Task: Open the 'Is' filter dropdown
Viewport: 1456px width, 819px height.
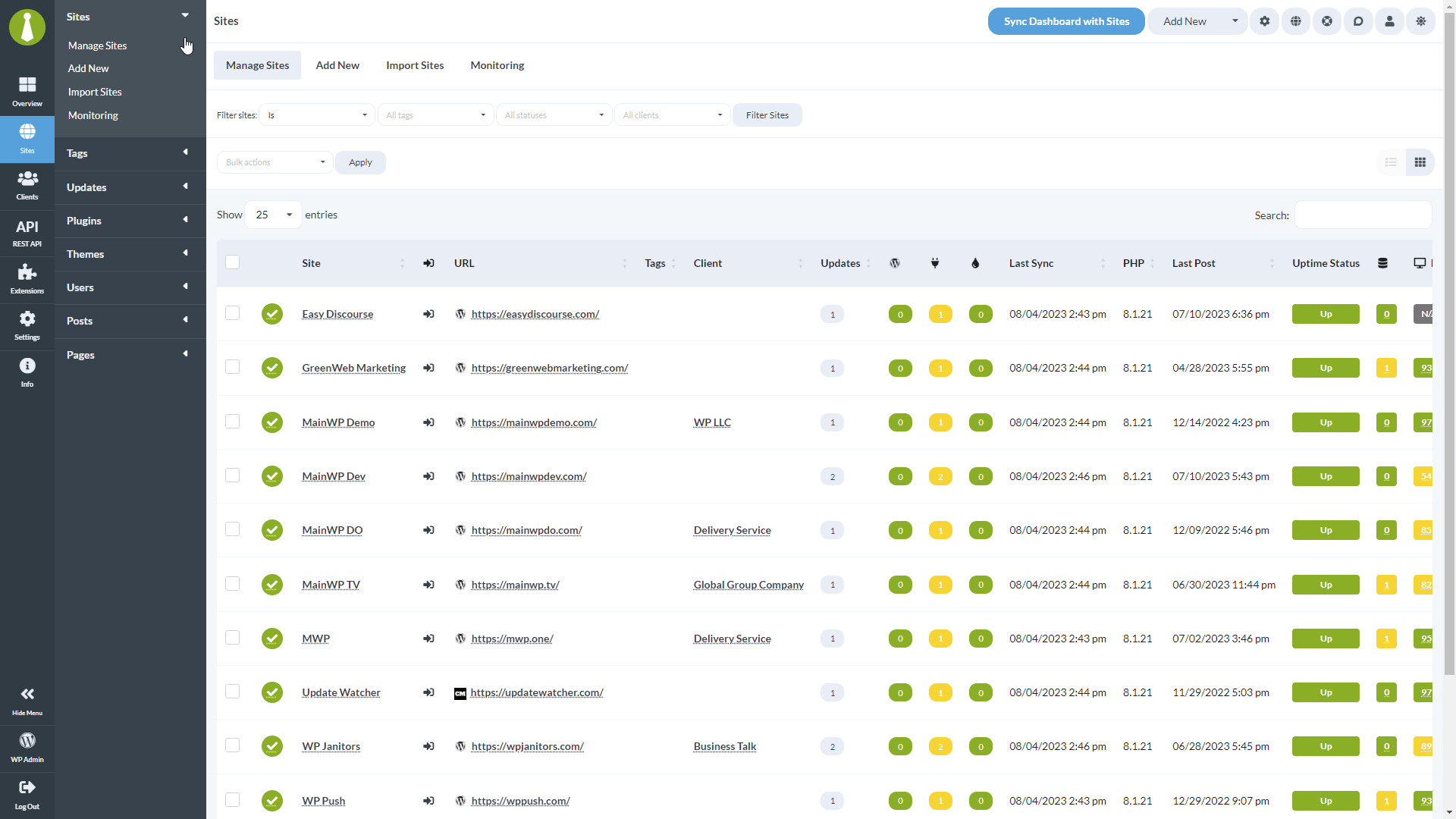Action: 317,115
